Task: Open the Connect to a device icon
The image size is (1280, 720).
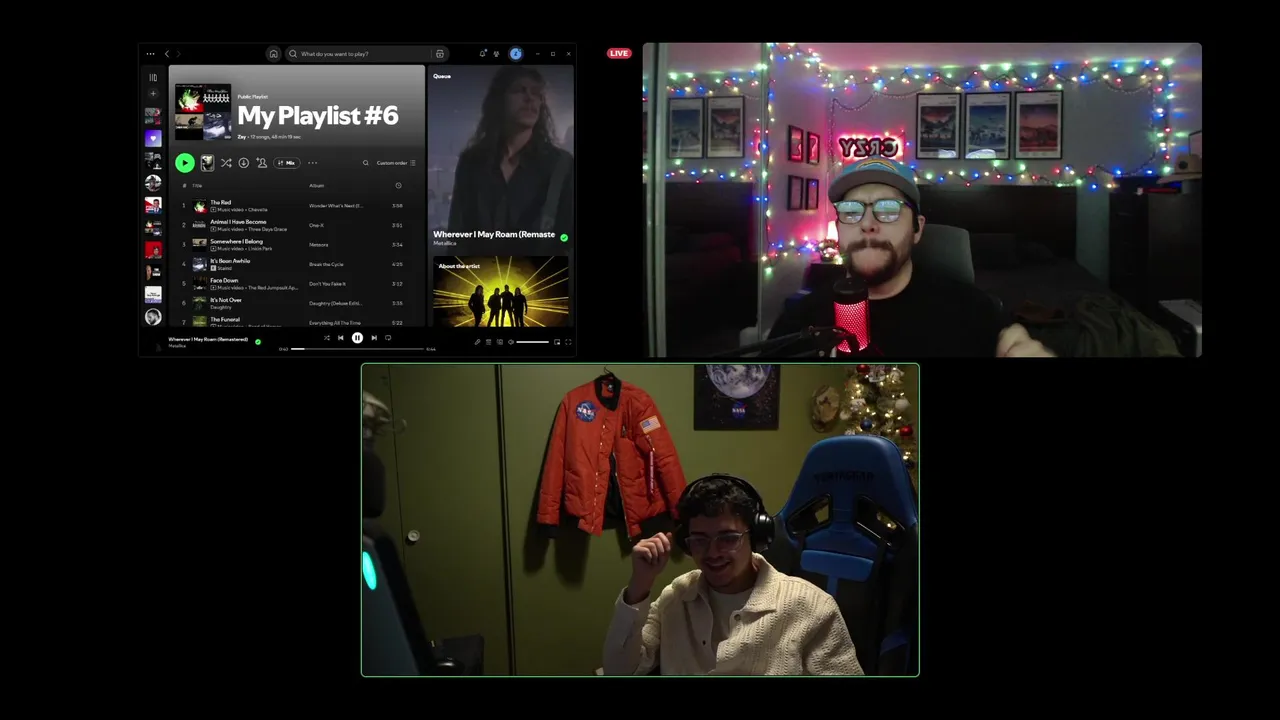Action: click(499, 342)
